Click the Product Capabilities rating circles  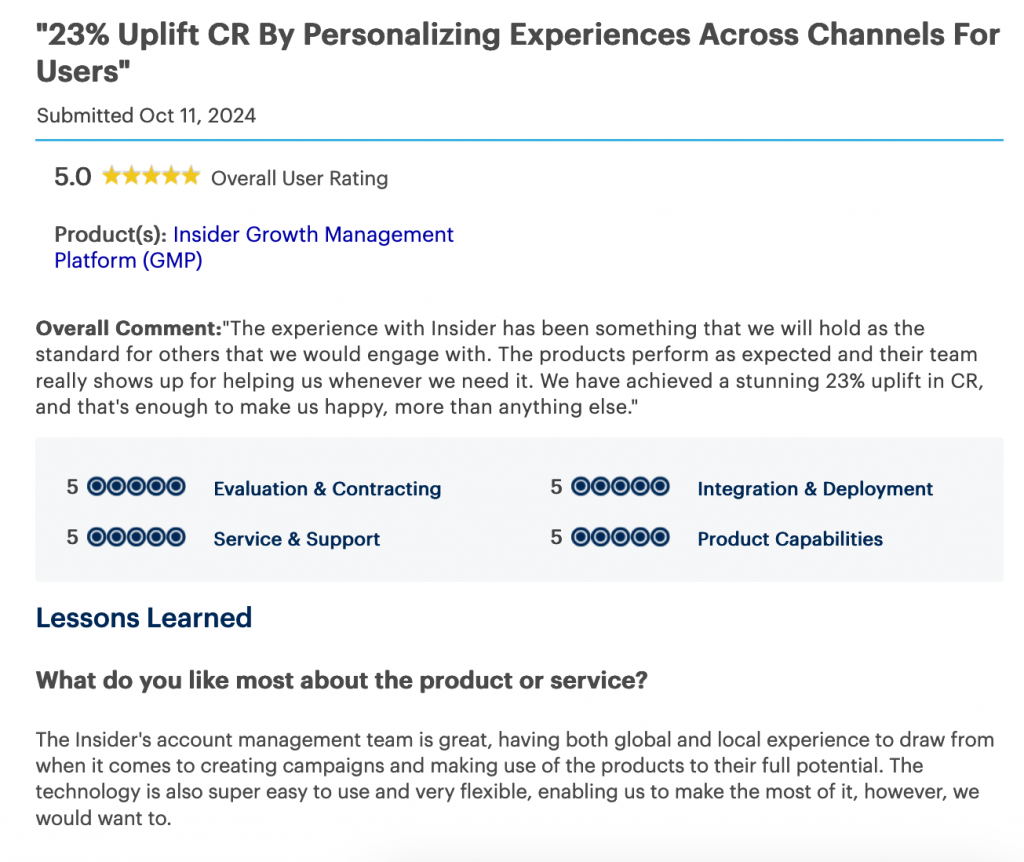click(x=620, y=537)
